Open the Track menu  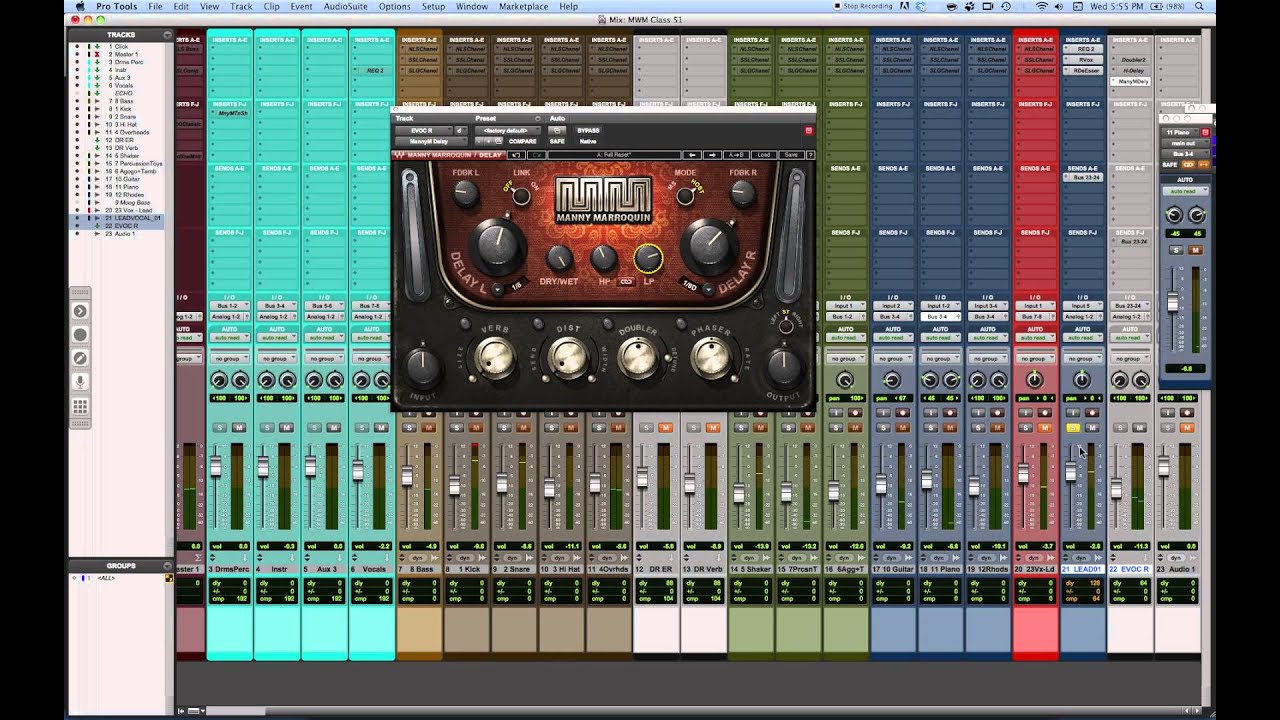[x=241, y=6]
